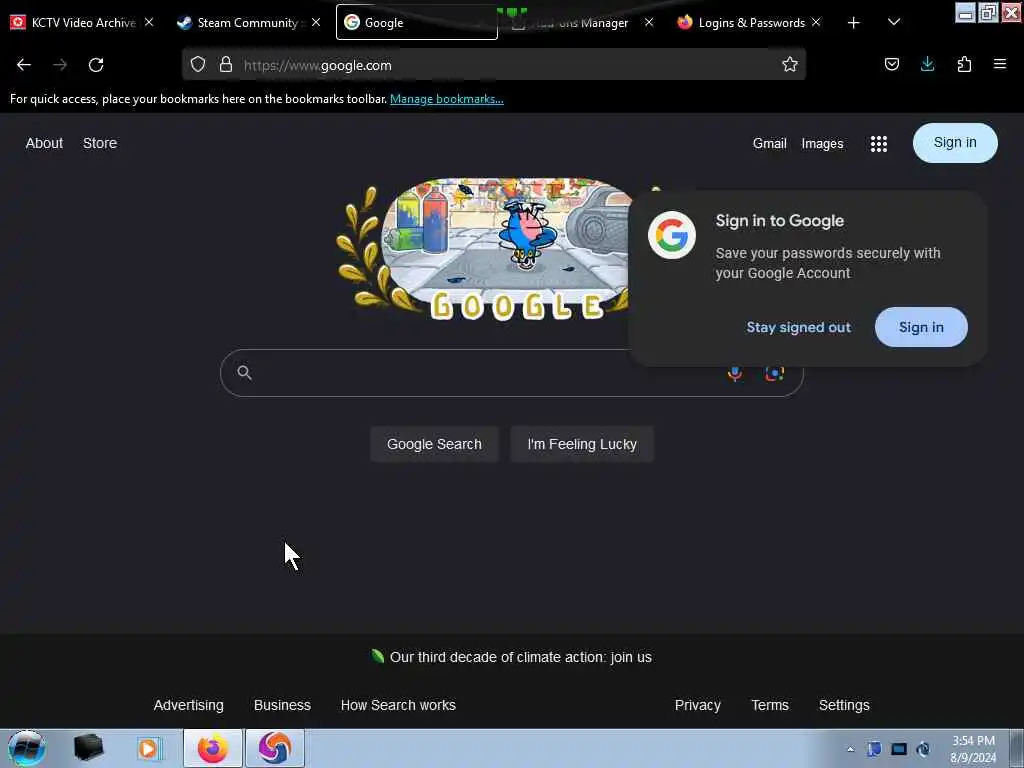Open the Terms footer link
Viewport: 1024px width, 768px height.
[770, 705]
